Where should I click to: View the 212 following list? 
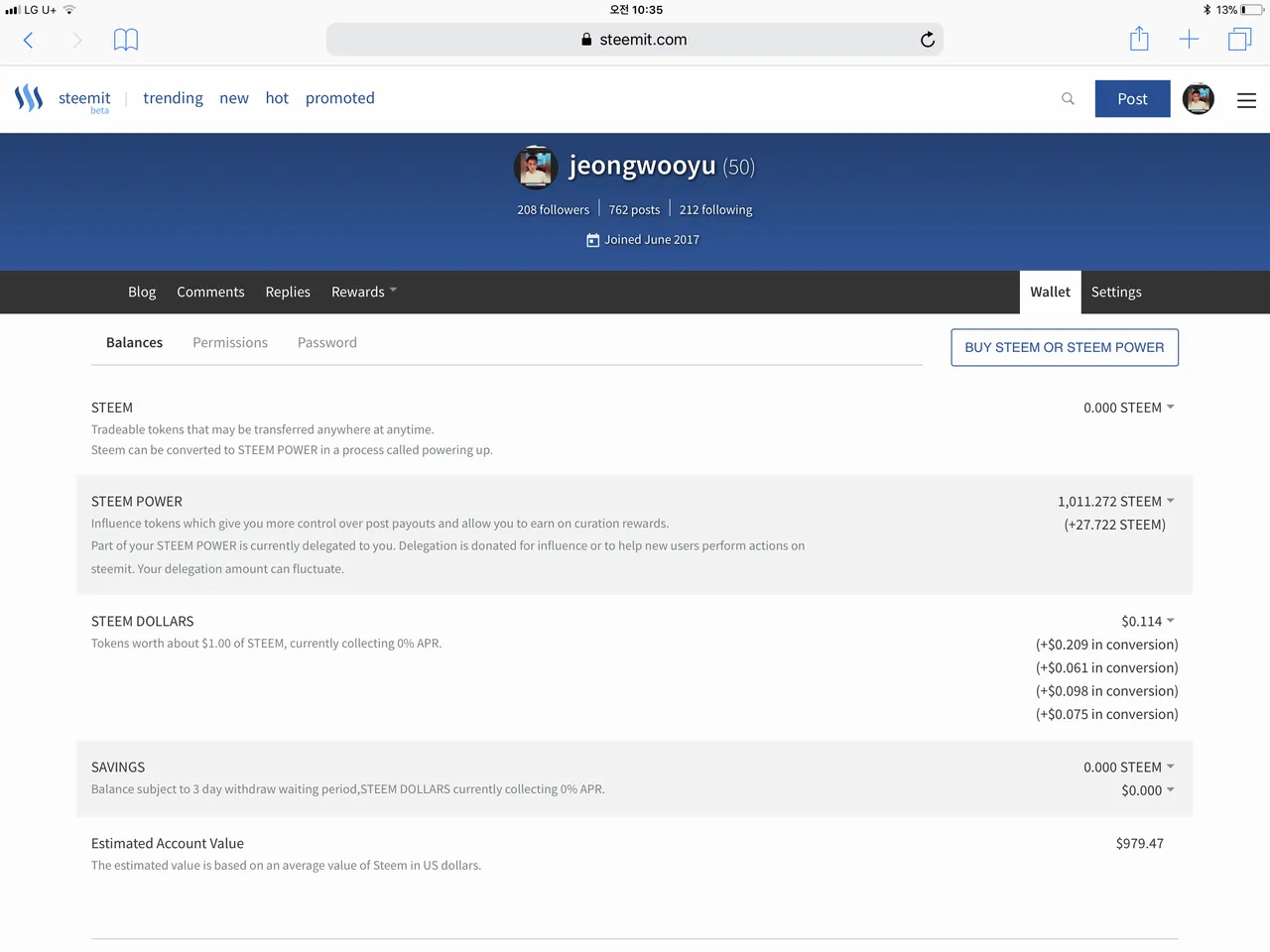click(x=715, y=210)
